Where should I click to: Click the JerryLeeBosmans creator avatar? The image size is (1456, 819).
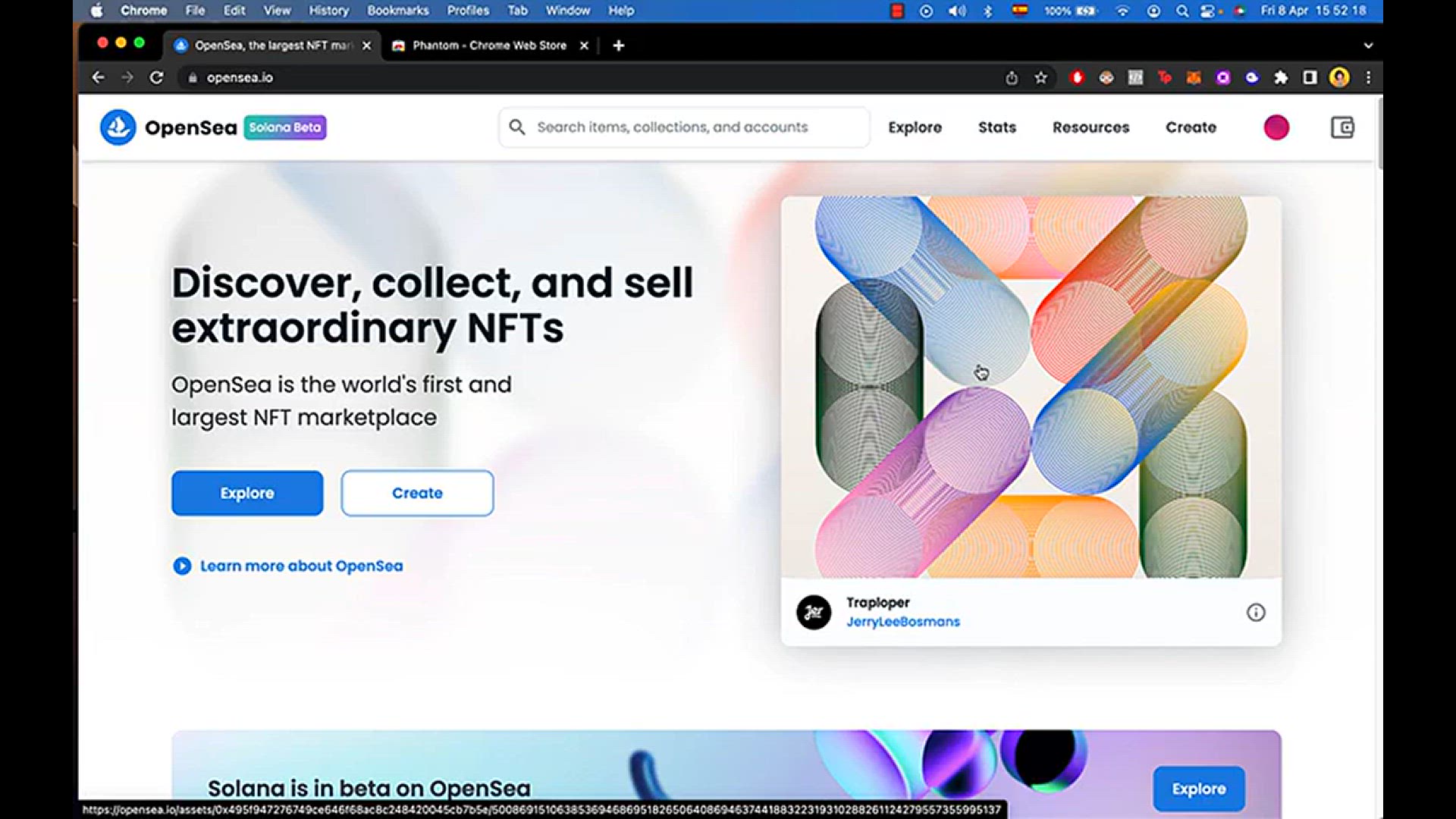(814, 613)
